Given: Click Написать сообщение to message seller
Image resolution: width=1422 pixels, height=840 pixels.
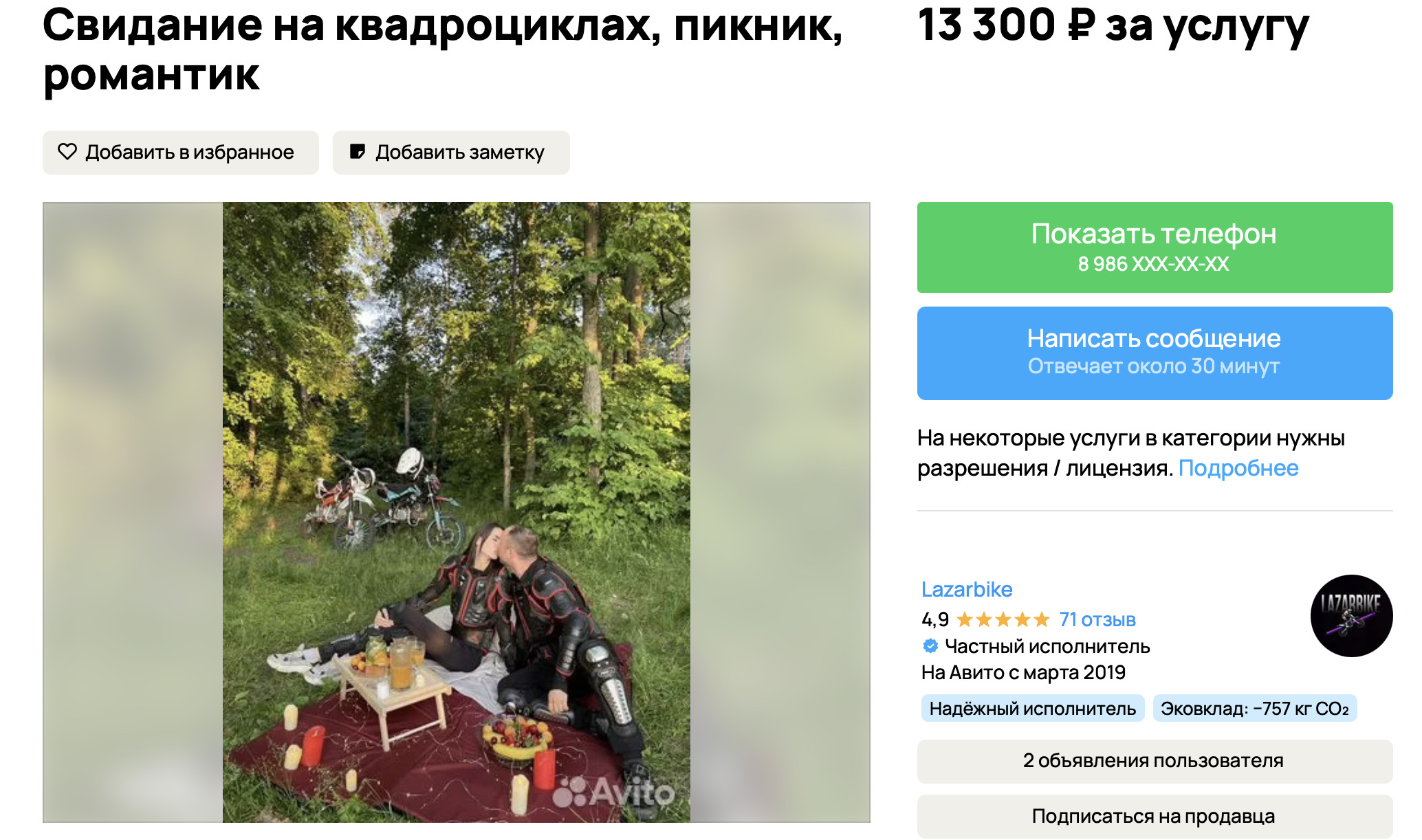Looking at the screenshot, I should [x=1155, y=353].
